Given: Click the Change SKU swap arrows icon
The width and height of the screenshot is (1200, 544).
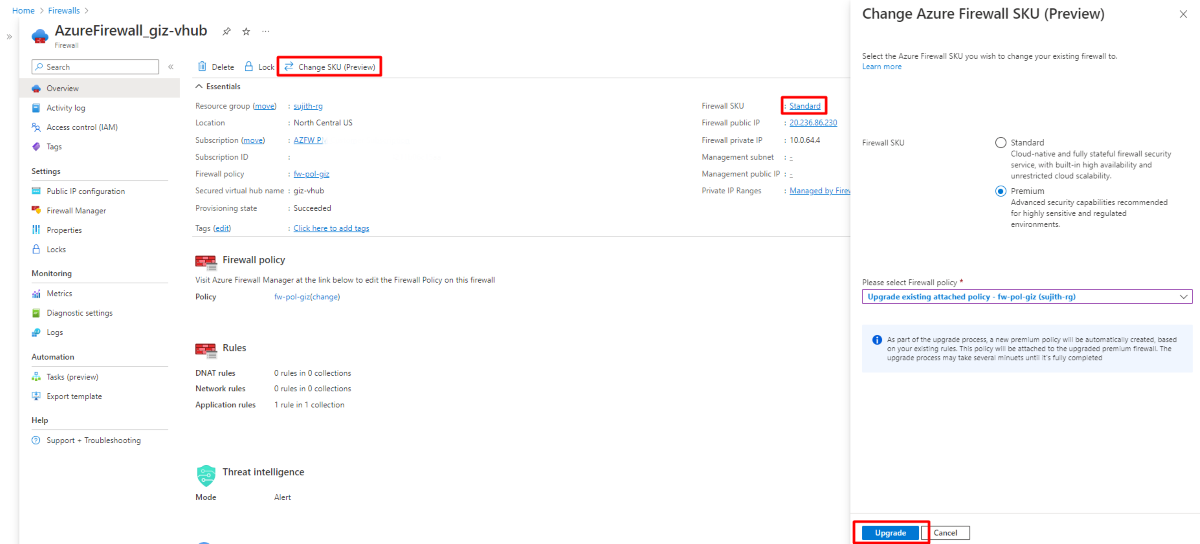Looking at the screenshot, I should tap(289, 67).
